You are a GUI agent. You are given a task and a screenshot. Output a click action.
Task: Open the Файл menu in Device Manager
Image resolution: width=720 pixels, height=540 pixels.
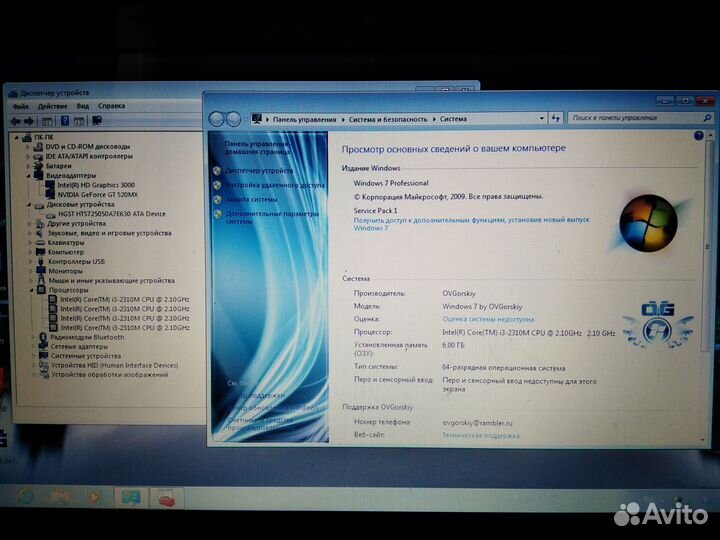click(x=21, y=106)
